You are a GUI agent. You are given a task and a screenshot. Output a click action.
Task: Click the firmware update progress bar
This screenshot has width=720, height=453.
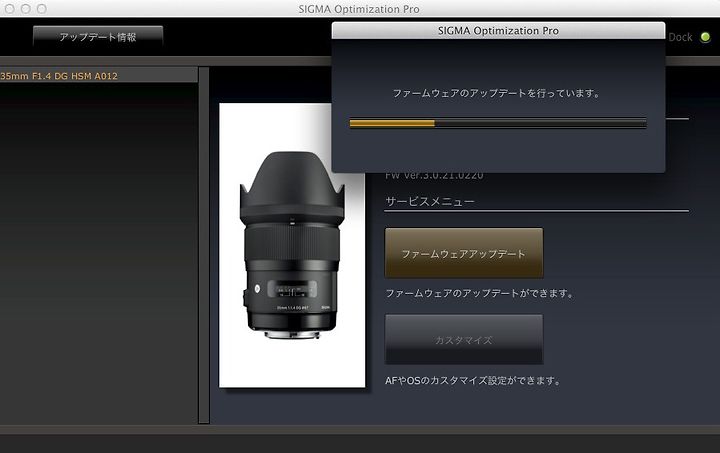[x=498, y=123]
